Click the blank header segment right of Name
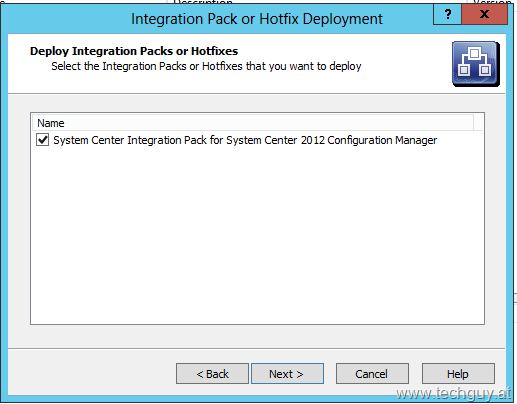The image size is (517, 404). click(478, 123)
